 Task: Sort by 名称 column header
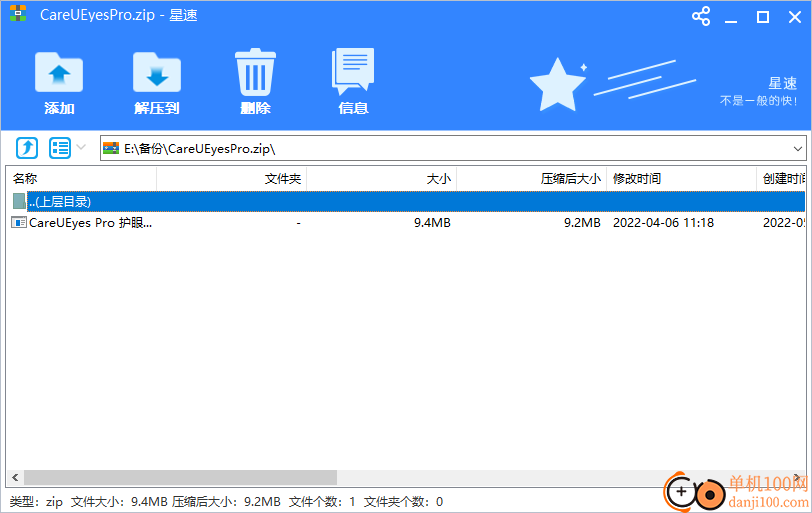click(83, 179)
